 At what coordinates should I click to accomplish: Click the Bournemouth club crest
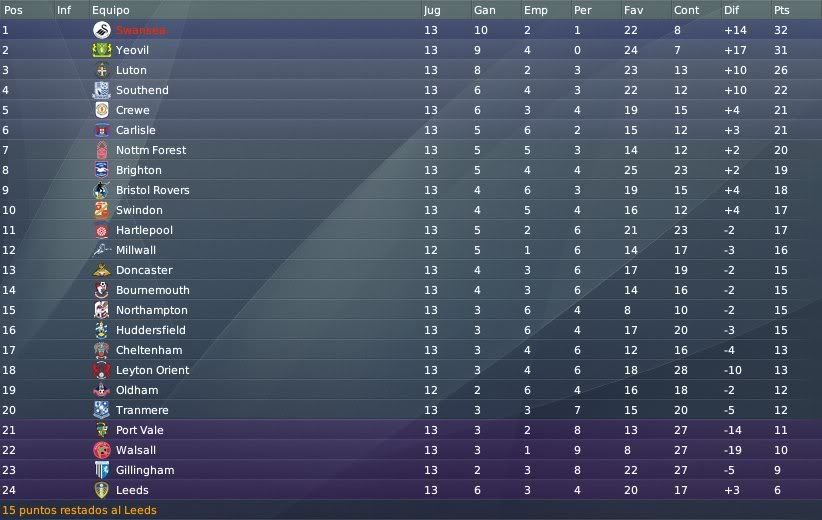(x=102, y=290)
